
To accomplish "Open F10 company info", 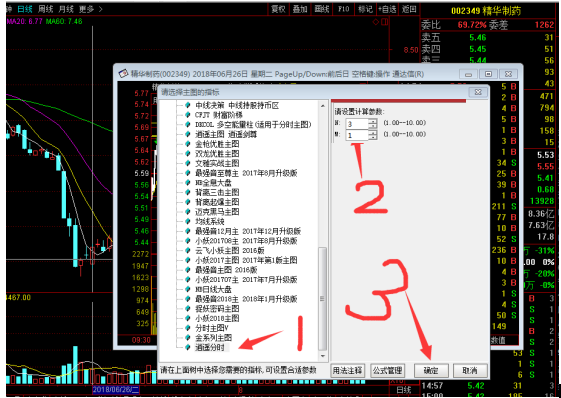I will click(343, 9).
